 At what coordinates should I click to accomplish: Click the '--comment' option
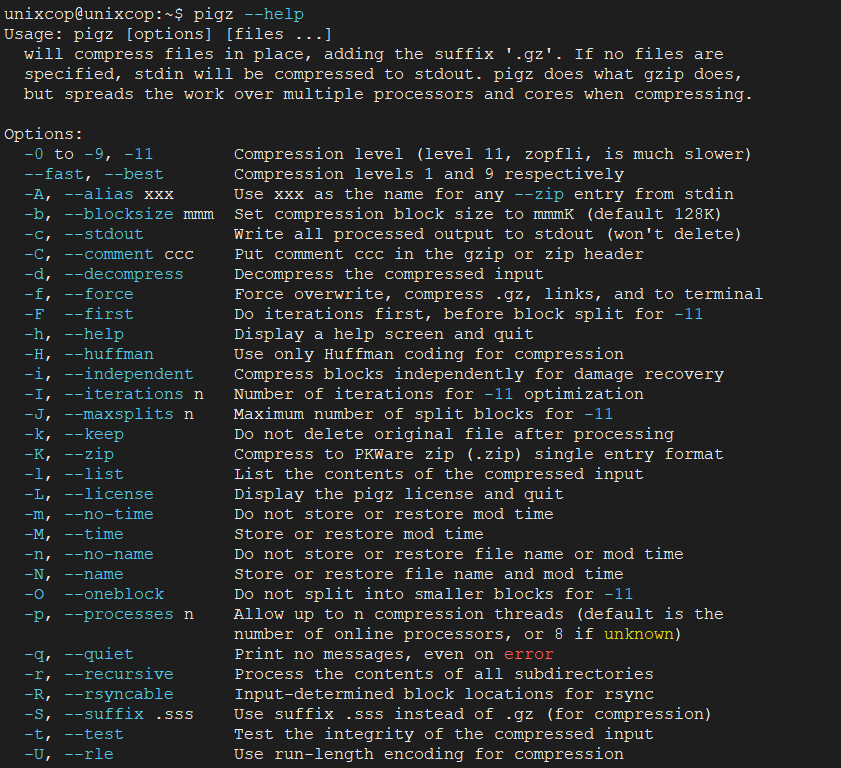tap(109, 254)
